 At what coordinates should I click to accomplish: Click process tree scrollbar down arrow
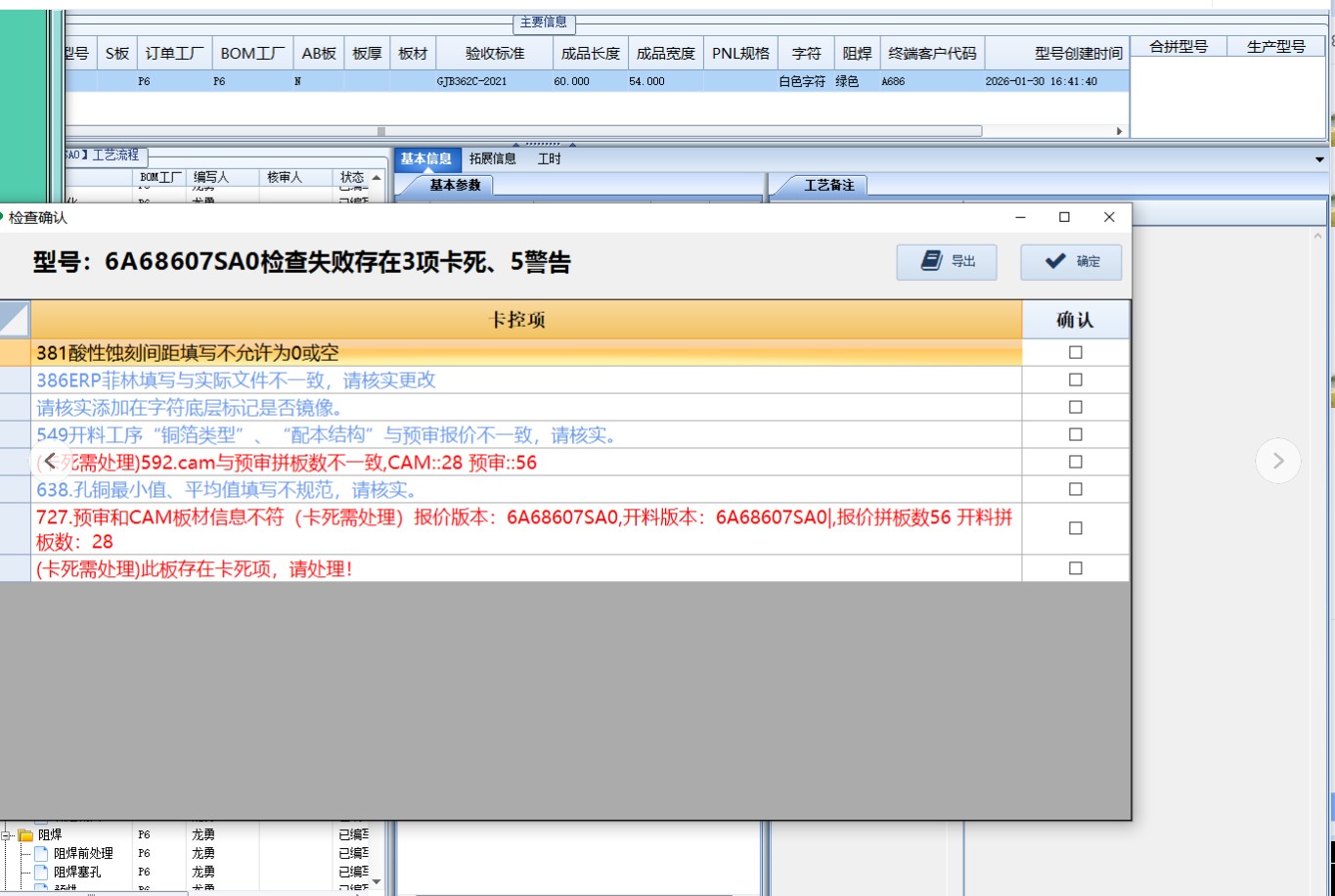click(x=378, y=881)
